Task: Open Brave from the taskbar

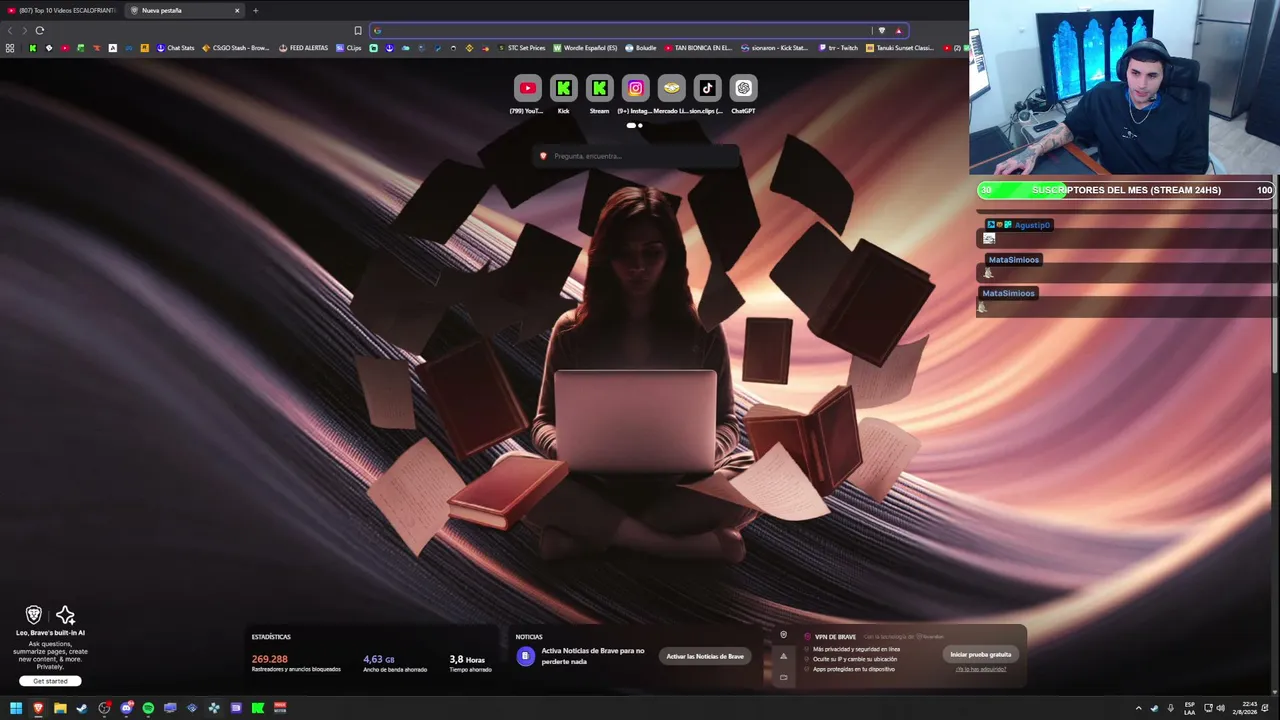Action: pyautogui.click(x=38, y=708)
